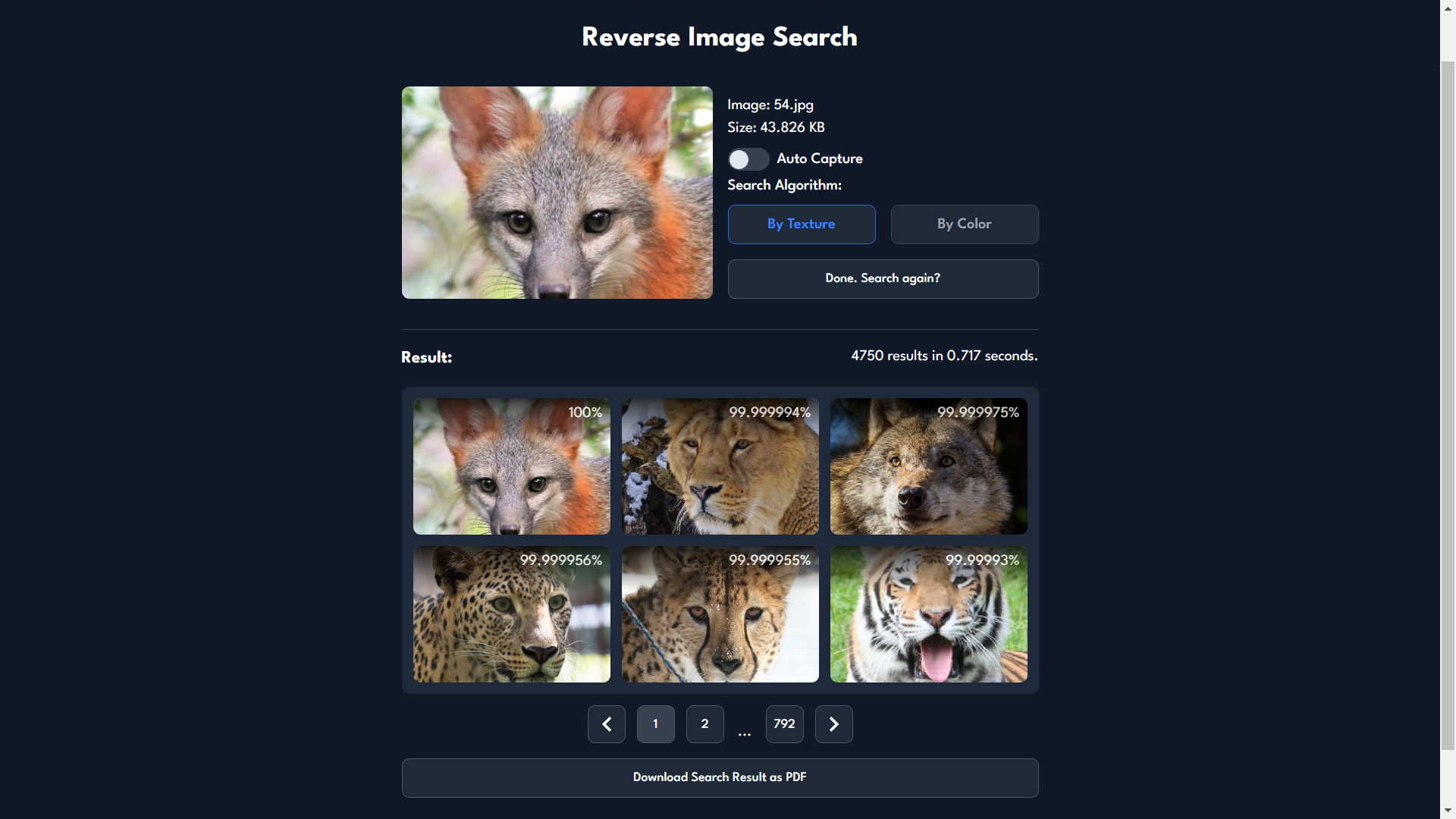Disable Auto Capture on/off switch
Image resolution: width=1456 pixels, height=819 pixels.
click(x=748, y=158)
